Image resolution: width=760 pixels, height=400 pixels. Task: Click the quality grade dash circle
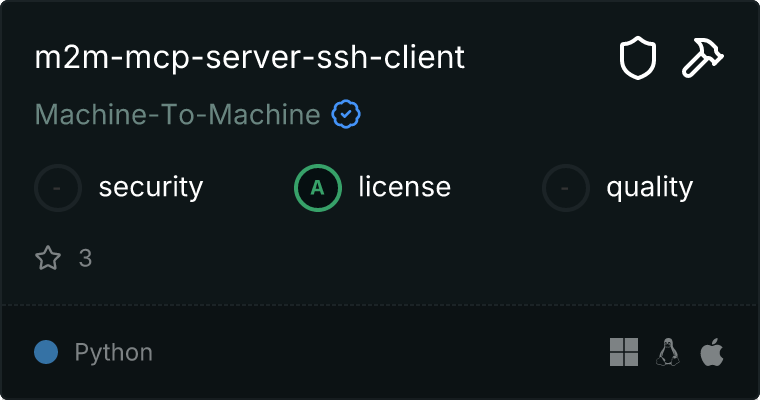point(566,187)
